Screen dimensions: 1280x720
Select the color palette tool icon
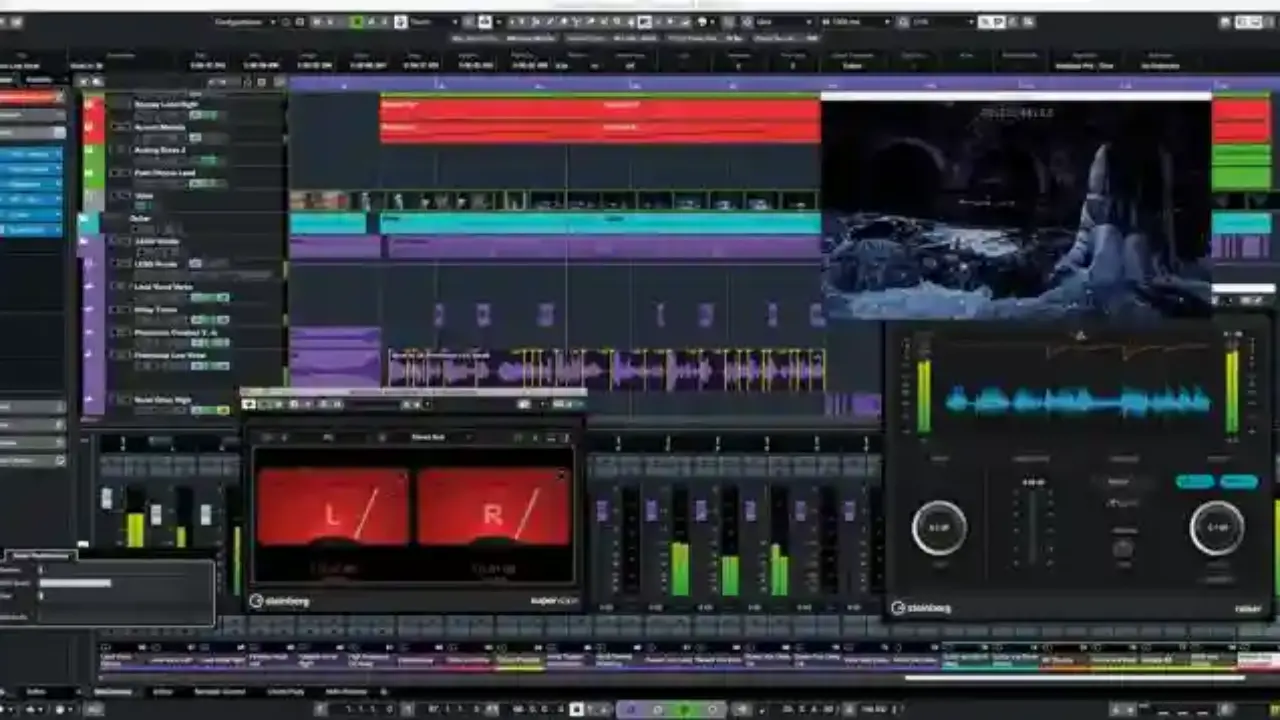(x=702, y=21)
